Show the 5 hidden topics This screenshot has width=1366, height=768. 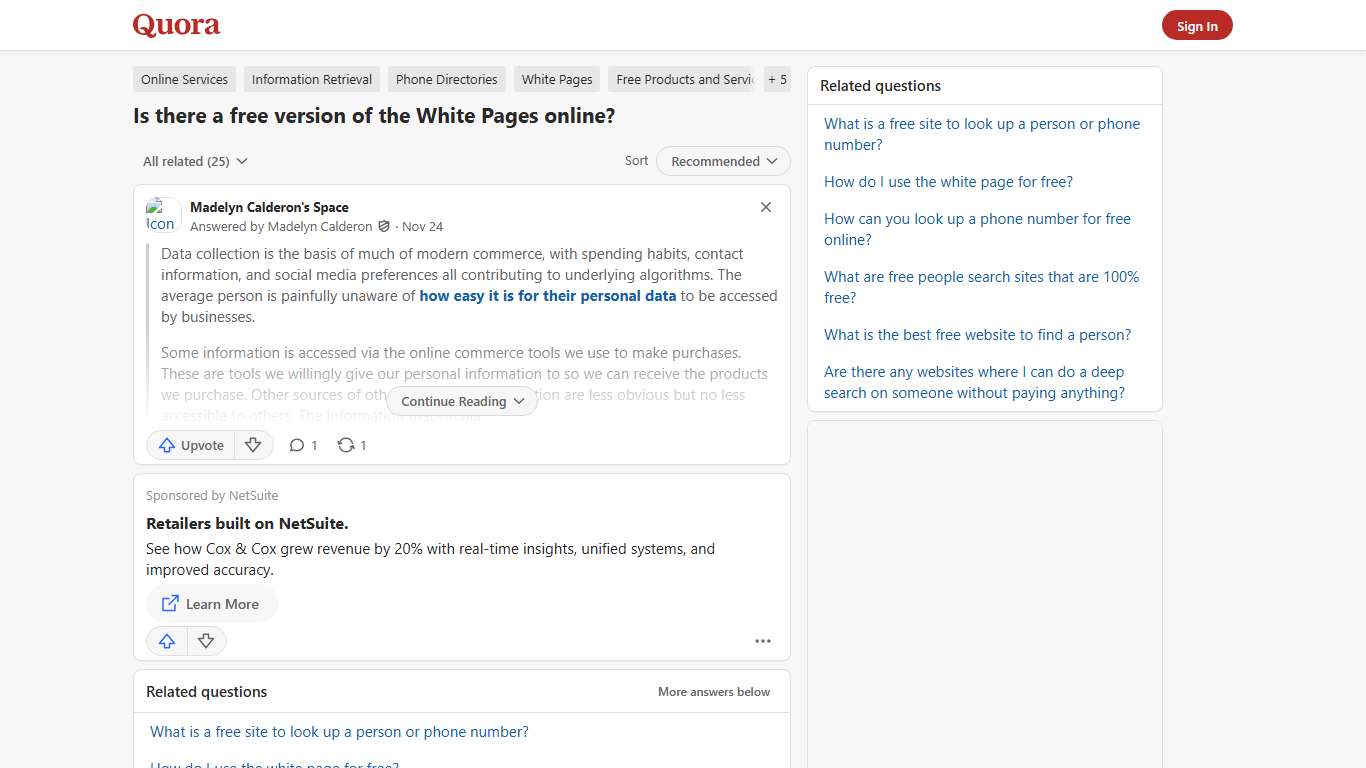[x=777, y=79]
